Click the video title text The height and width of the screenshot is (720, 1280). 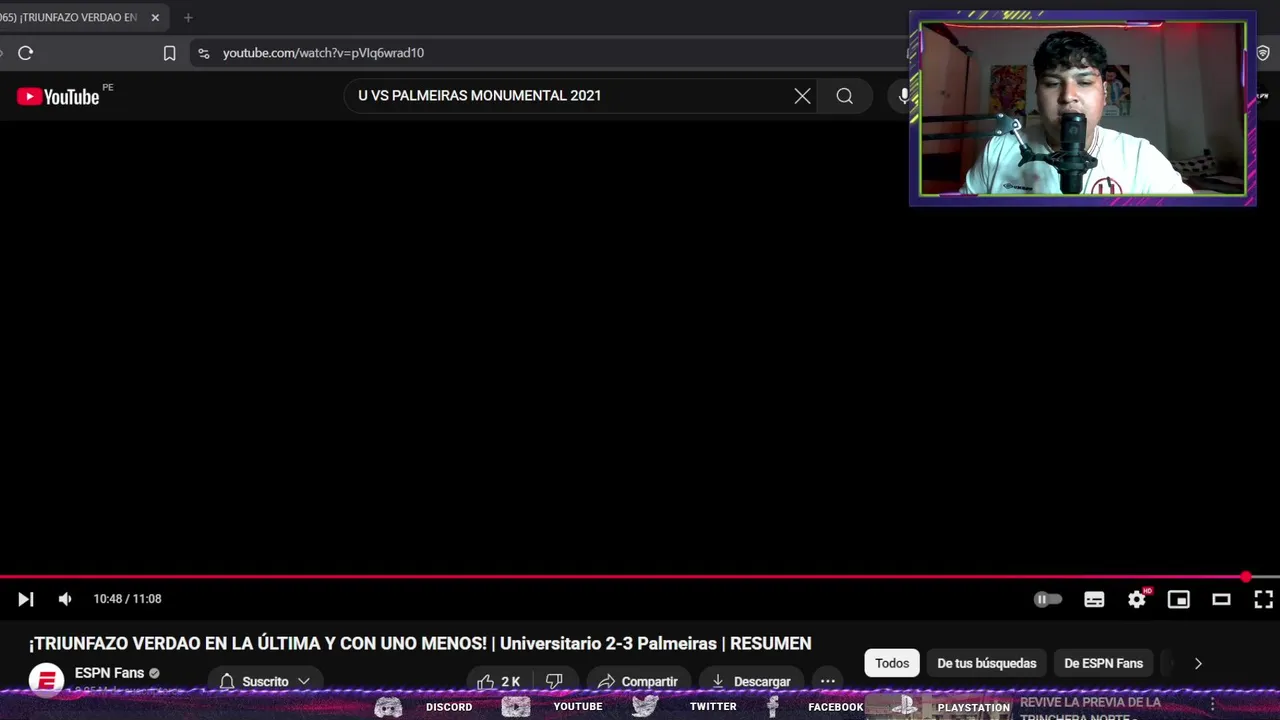click(x=420, y=643)
